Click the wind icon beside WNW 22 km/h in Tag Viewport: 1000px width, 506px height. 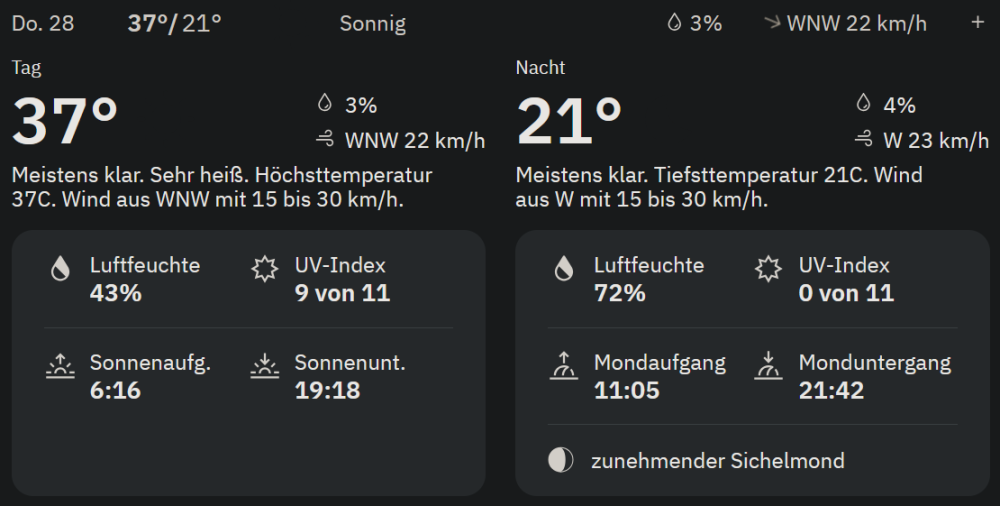(325, 139)
